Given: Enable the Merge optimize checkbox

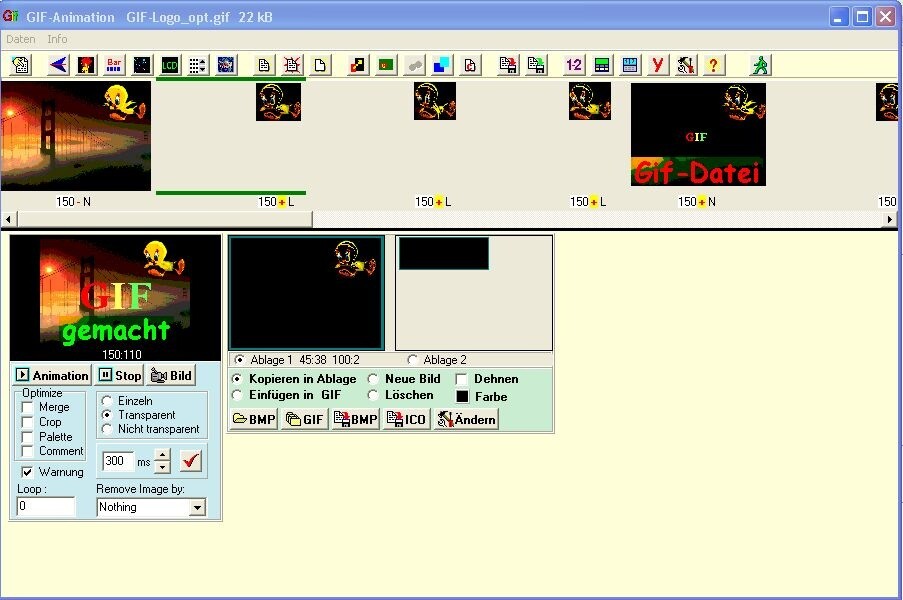Looking at the screenshot, I should (28, 408).
